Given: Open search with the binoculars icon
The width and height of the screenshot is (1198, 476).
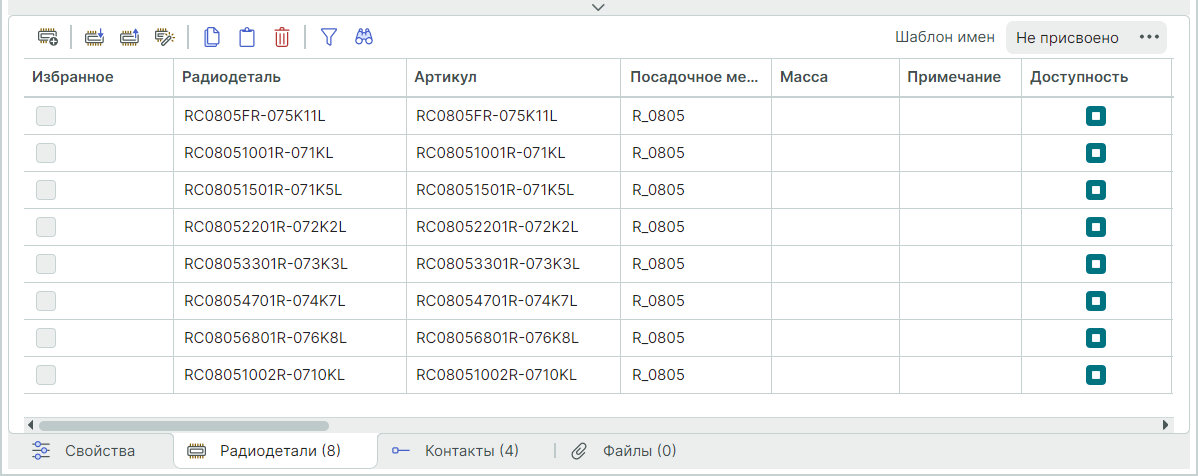Looking at the screenshot, I should point(364,37).
